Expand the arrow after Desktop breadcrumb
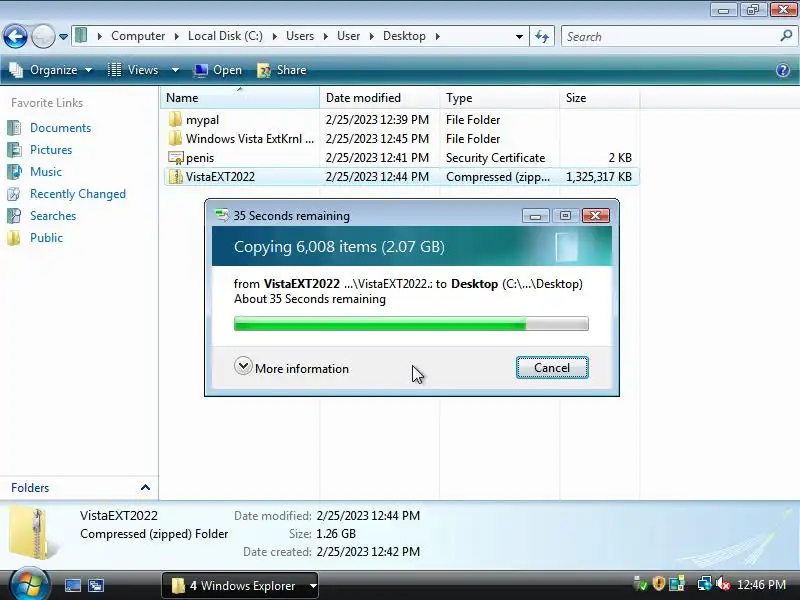 (x=438, y=37)
